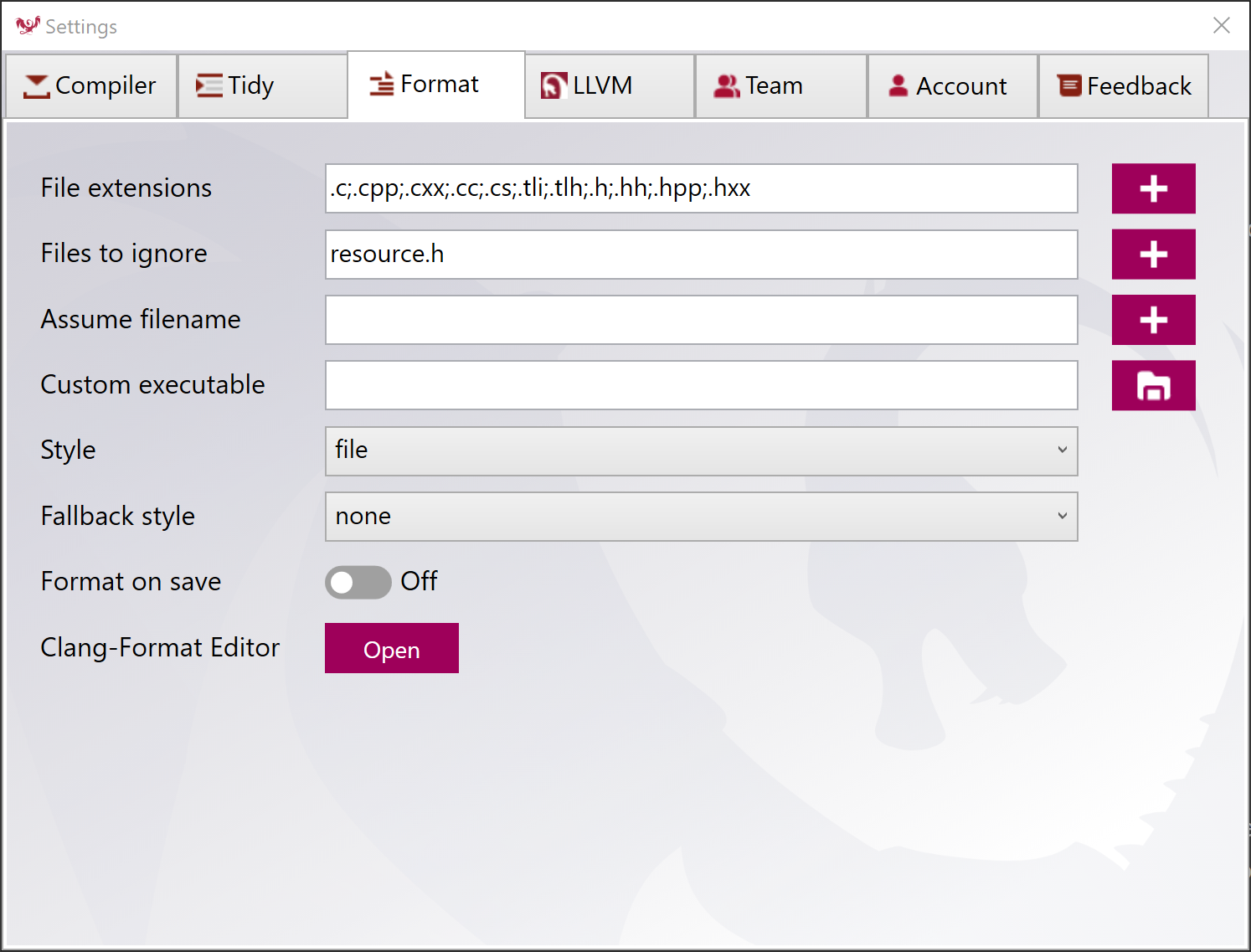The image size is (1251, 952).
Task: Click the Account person icon
Action: pyautogui.click(x=898, y=85)
